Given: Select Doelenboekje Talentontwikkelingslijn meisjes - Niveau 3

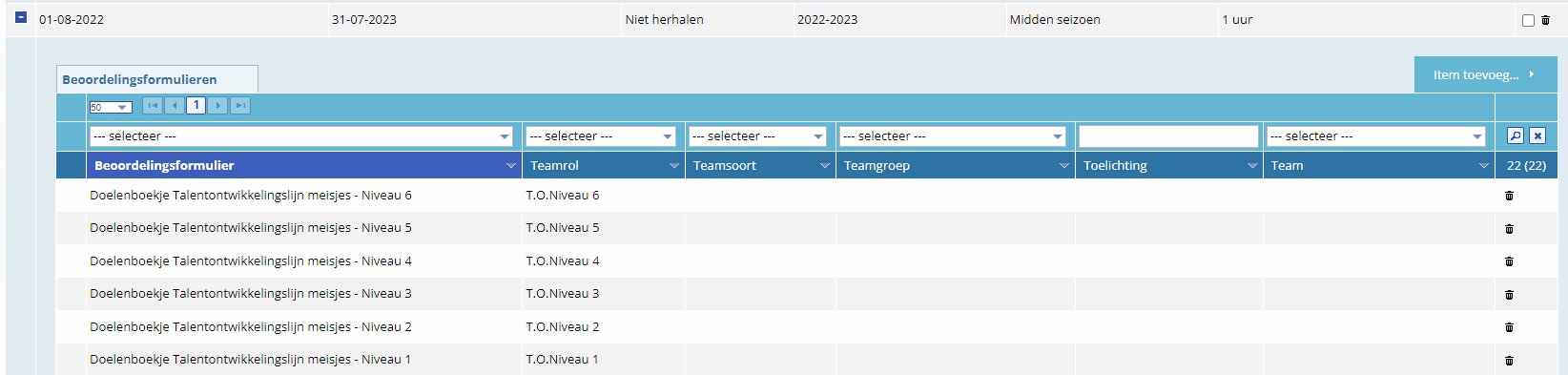Looking at the screenshot, I should (x=251, y=293).
